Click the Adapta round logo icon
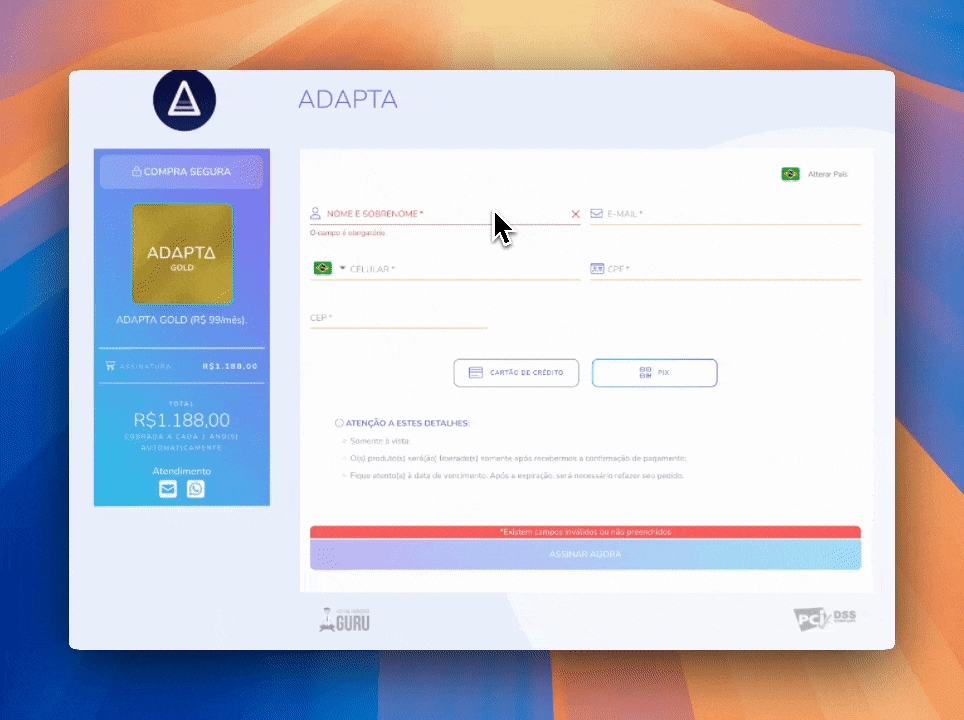 184,100
